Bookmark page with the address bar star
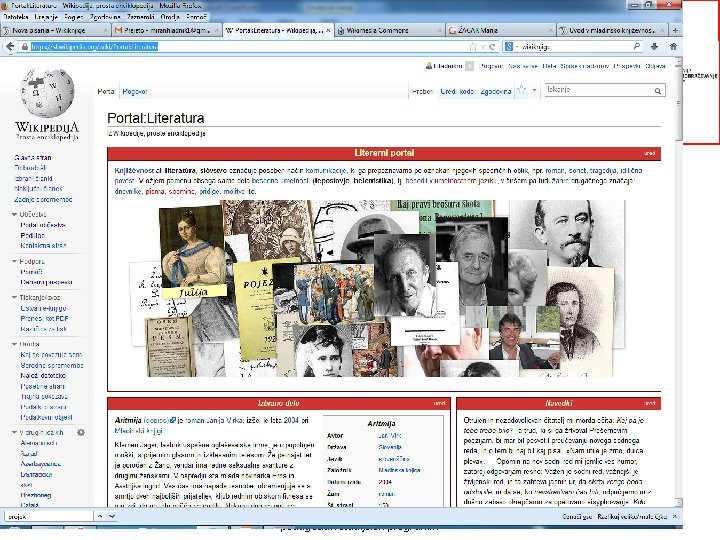The image size is (720, 540). tap(473, 47)
